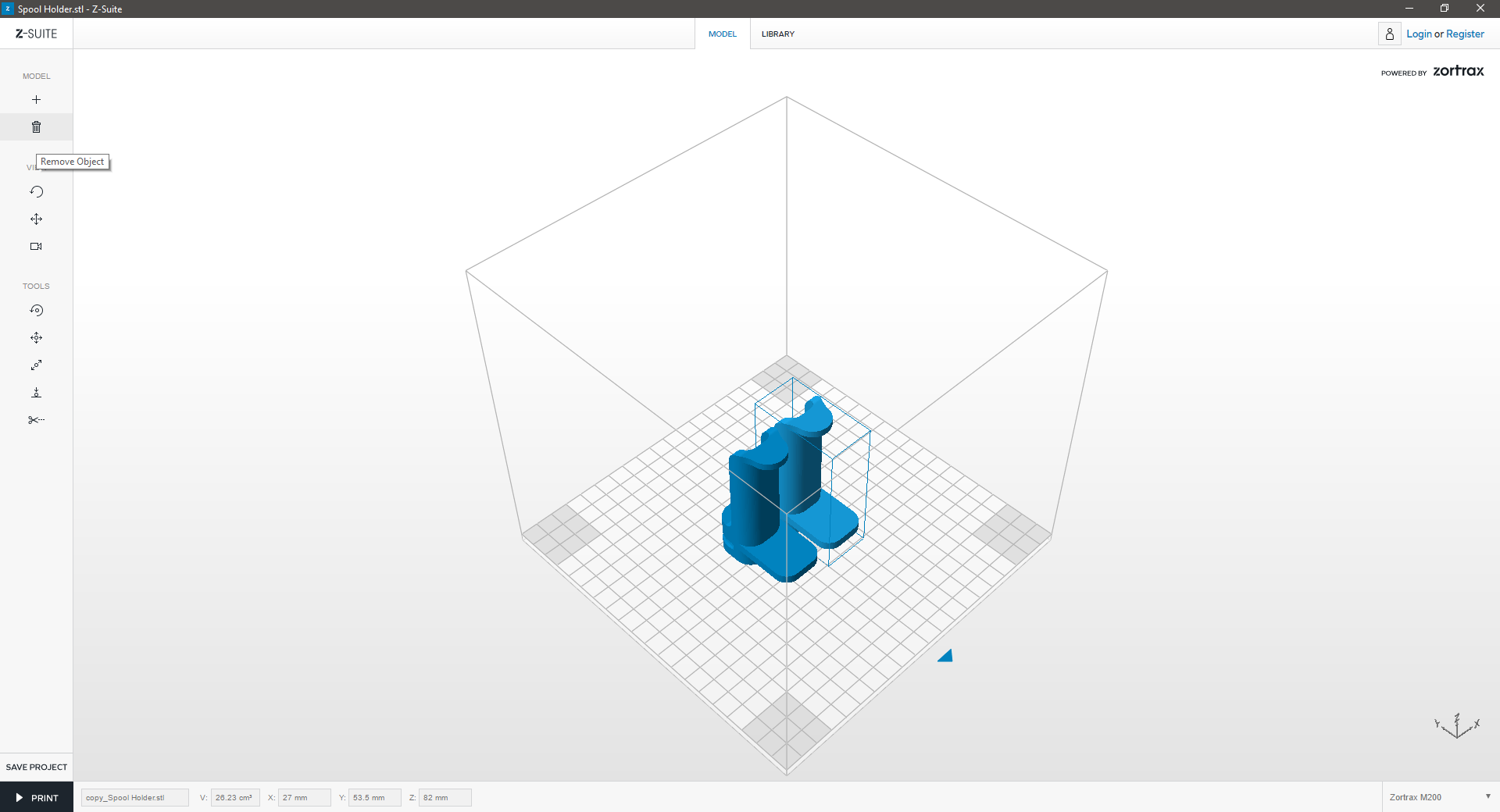Screen dimensions: 1500x812
Task: Switch to the MODEL tab
Action: (722, 34)
